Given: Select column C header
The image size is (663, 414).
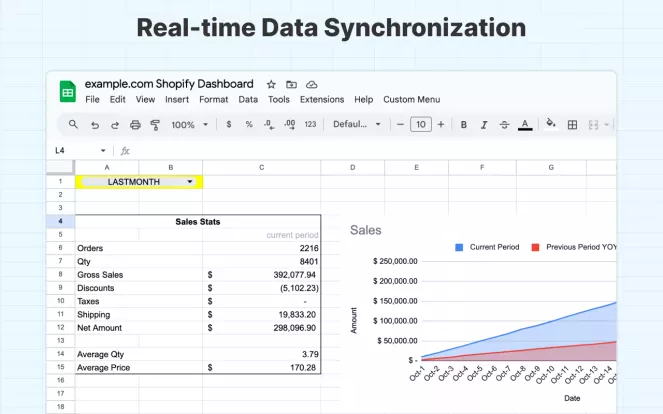Looking at the screenshot, I should pyautogui.click(x=261, y=167).
